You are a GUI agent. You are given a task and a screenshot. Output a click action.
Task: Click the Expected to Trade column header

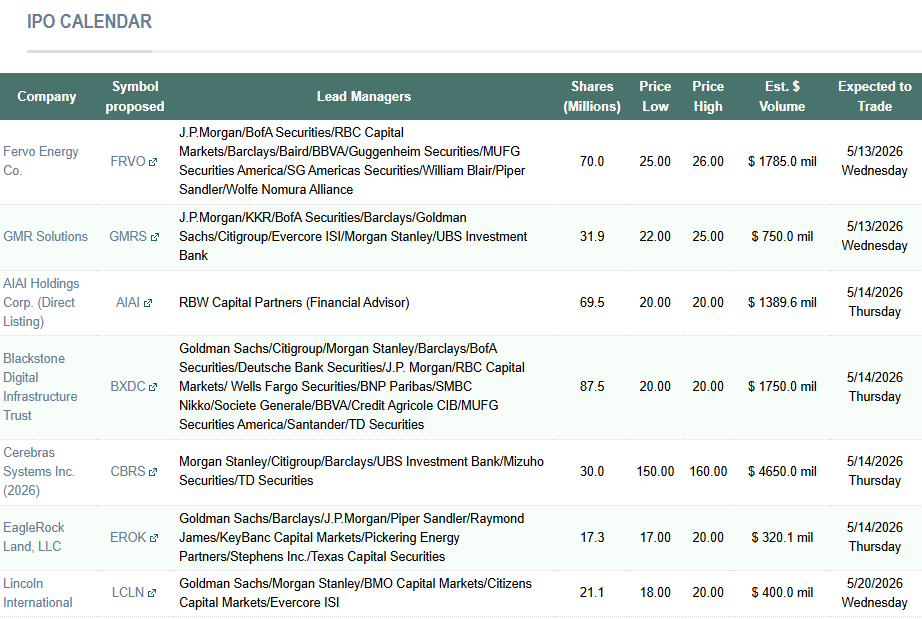pos(874,96)
